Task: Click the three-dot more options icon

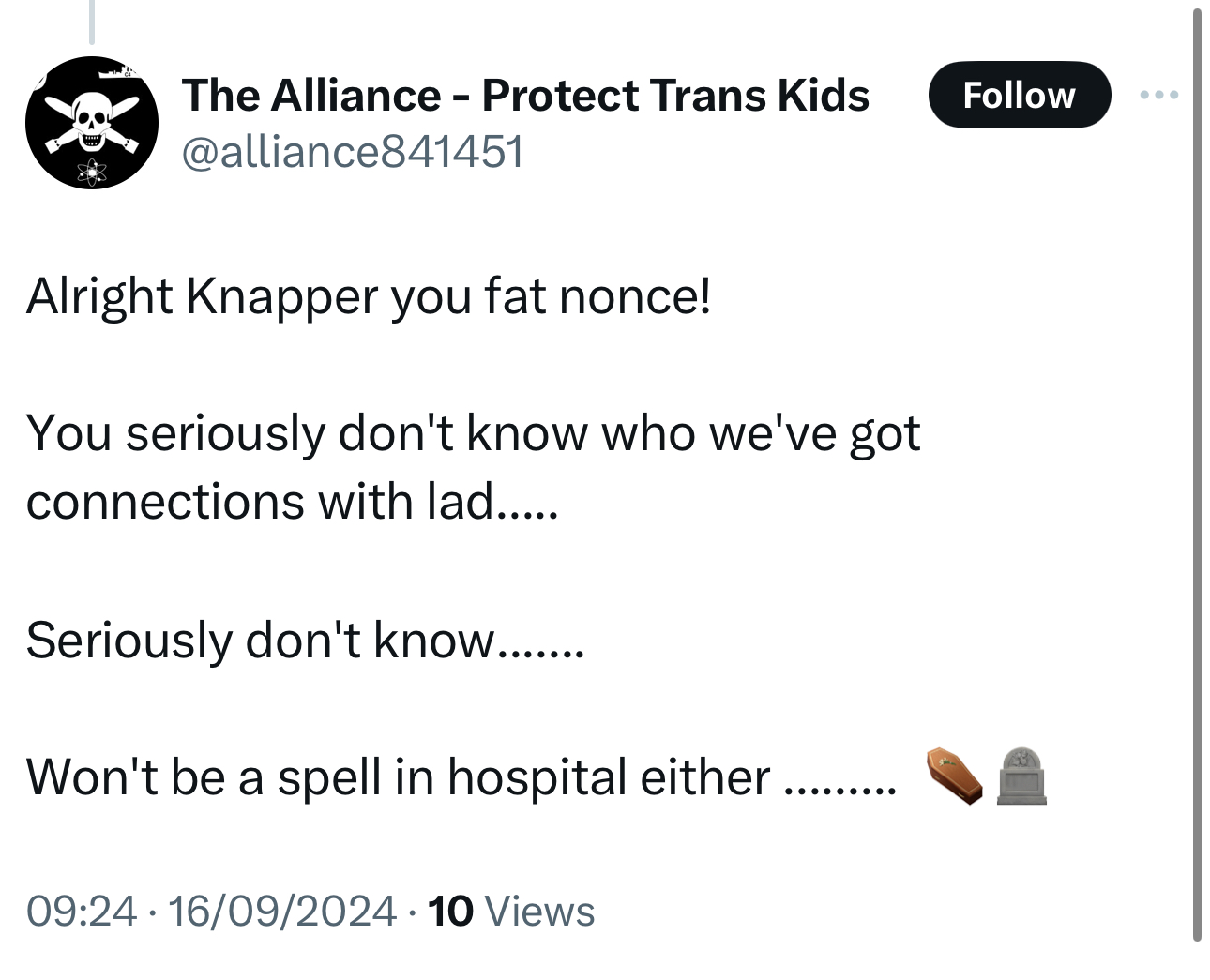Action: click(1158, 95)
